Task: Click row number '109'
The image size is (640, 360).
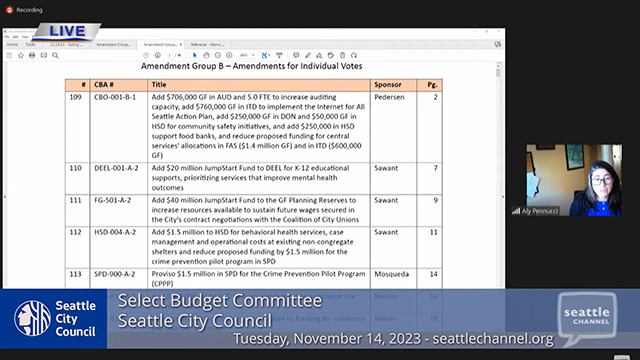Action: click(x=76, y=97)
